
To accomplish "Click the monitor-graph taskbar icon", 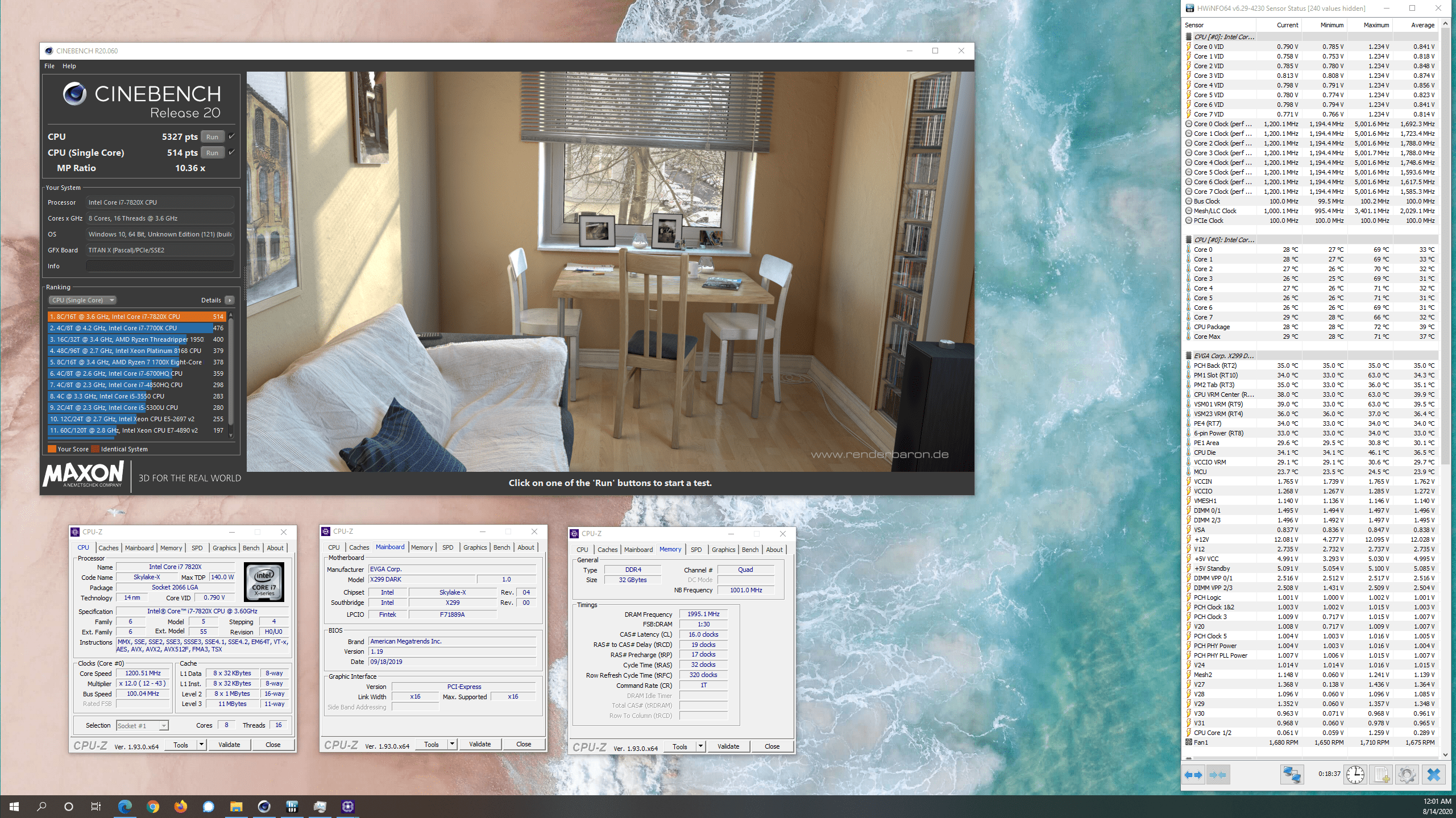I will point(320,806).
